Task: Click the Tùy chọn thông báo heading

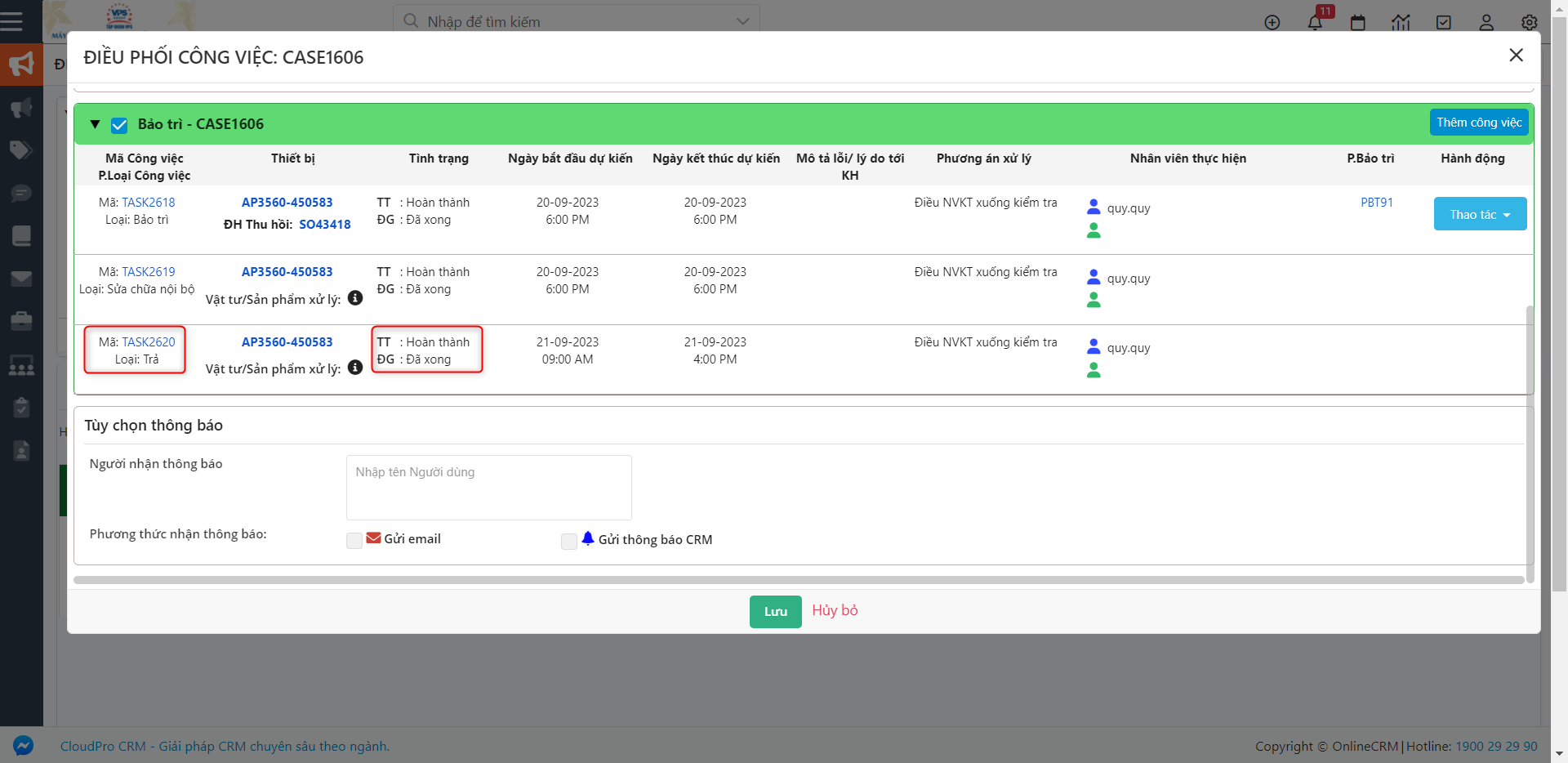Action: click(x=154, y=425)
